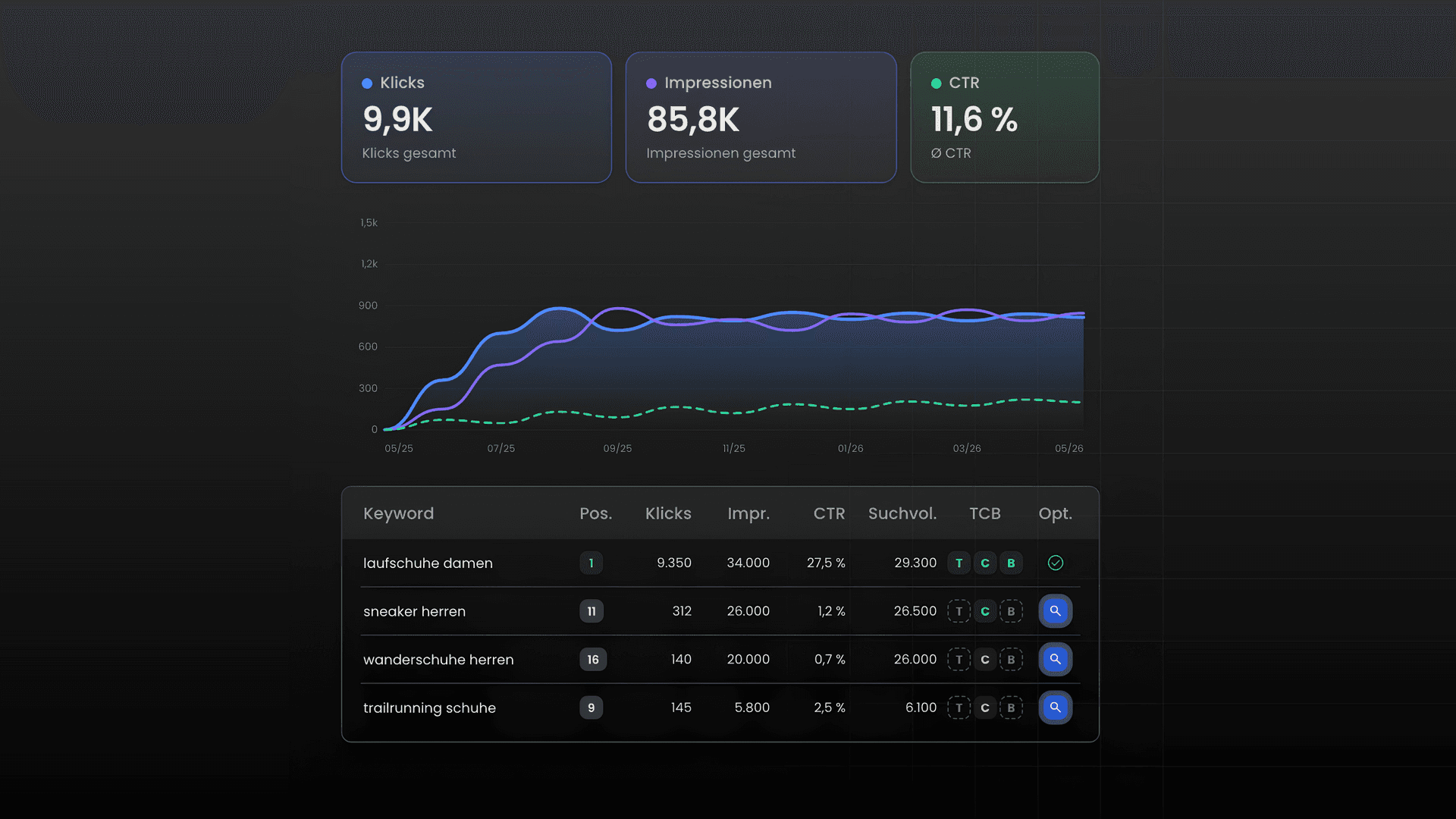Select keyword trailrunning schuhe

[429, 708]
